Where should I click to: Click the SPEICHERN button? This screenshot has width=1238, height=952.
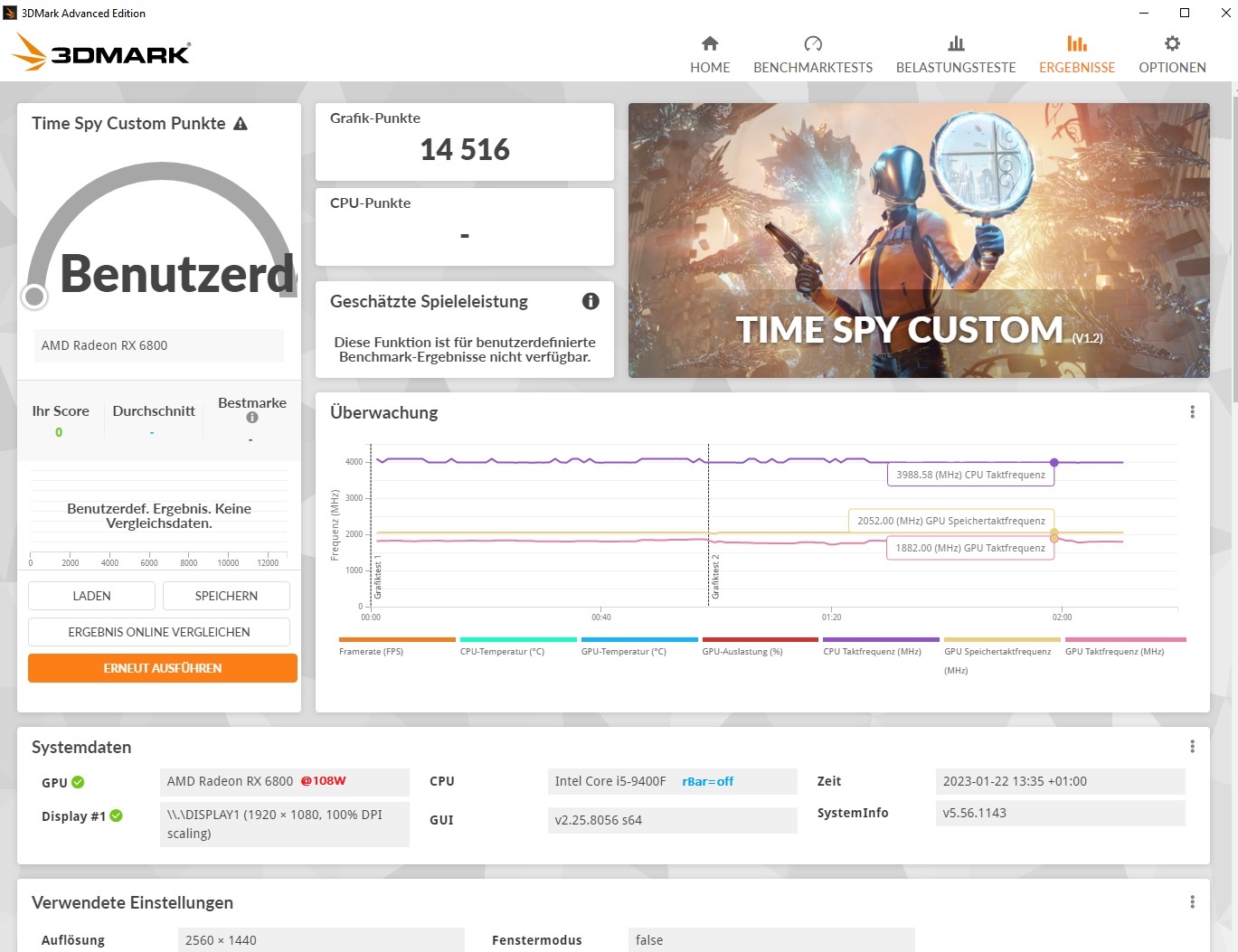(226, 596)
